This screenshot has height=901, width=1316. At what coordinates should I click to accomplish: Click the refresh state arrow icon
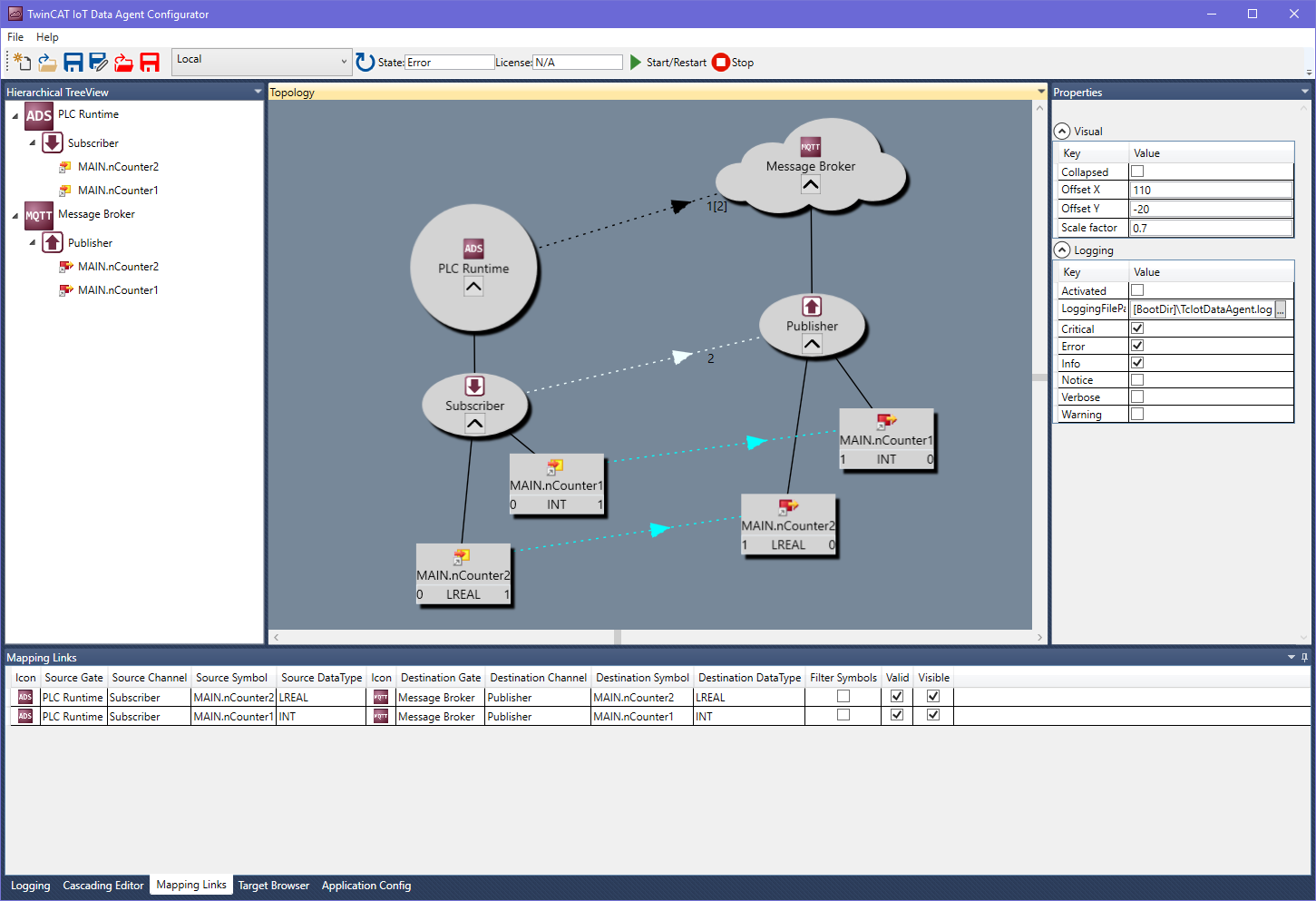[366, 62]
